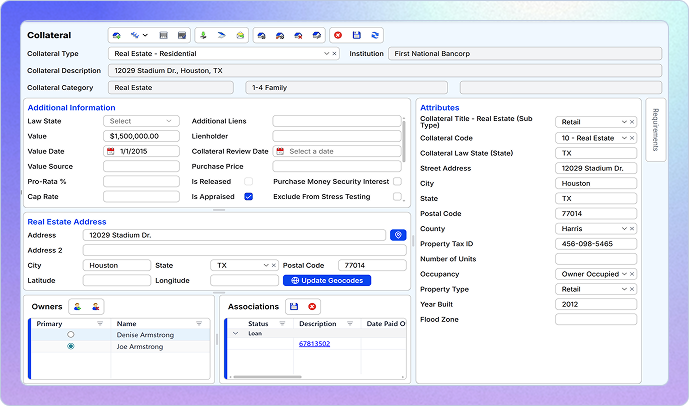Click the first owner icon in Owners header

(77, 306)
